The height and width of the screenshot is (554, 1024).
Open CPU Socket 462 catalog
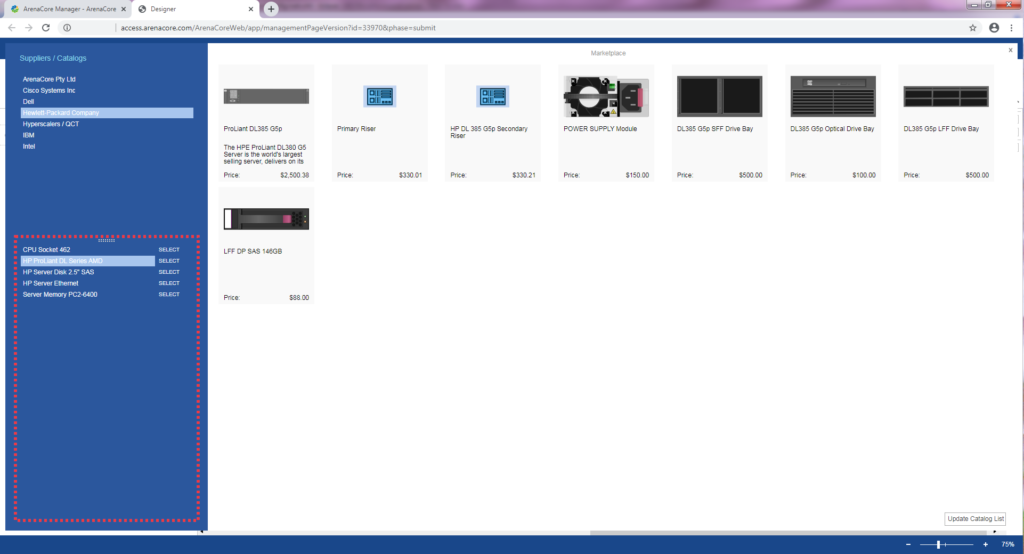coord(46,250)
